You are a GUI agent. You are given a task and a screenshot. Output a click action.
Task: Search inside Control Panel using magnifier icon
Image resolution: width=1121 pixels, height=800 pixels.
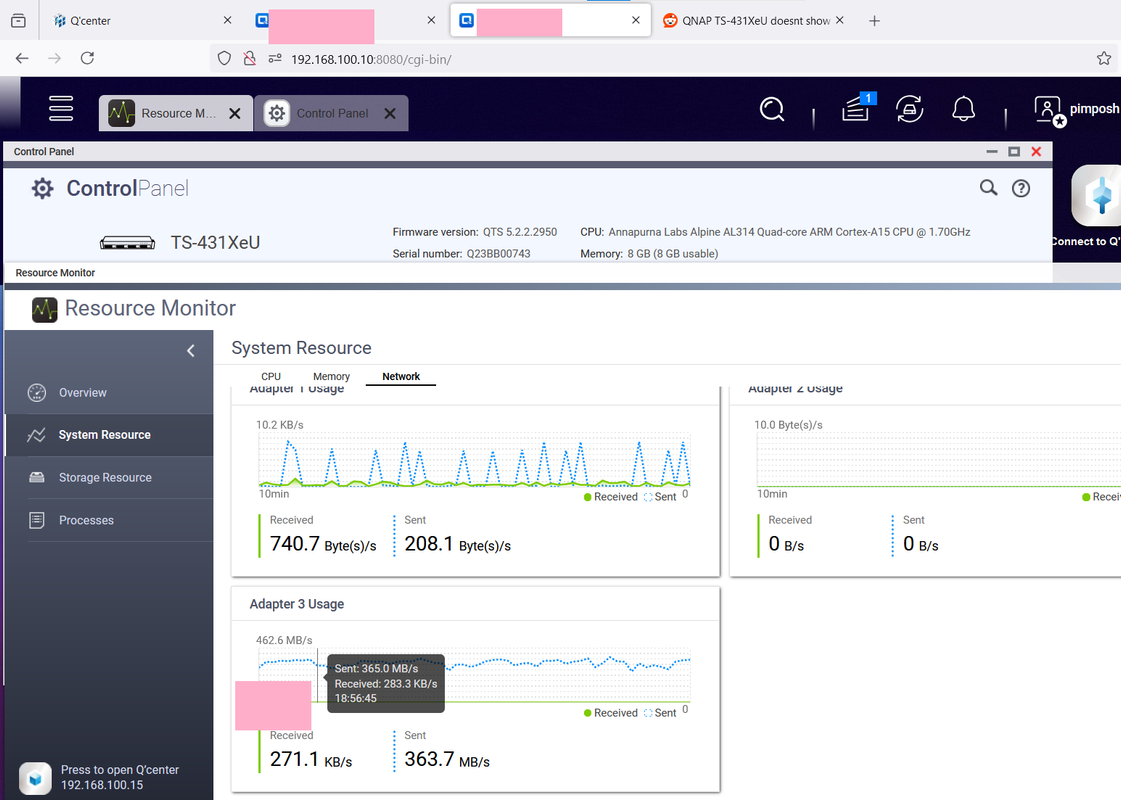[988, 188]
